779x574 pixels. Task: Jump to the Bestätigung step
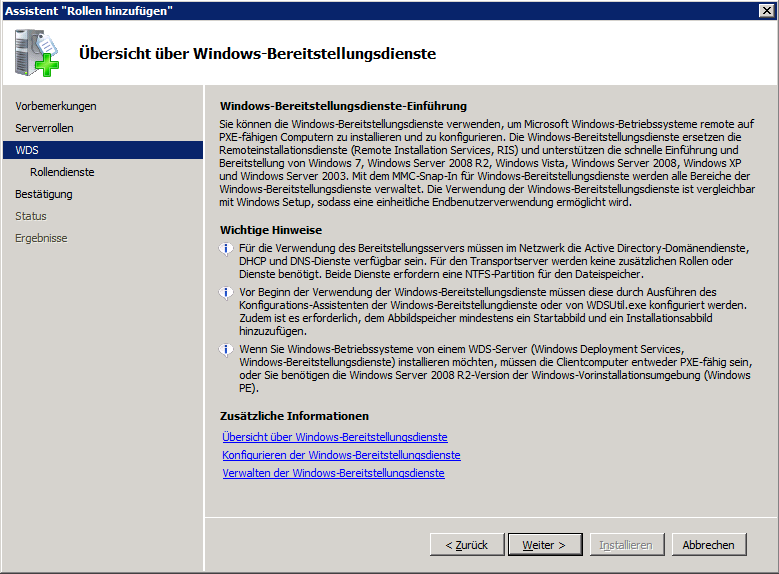pyautogui.click(x=44, y=194)
